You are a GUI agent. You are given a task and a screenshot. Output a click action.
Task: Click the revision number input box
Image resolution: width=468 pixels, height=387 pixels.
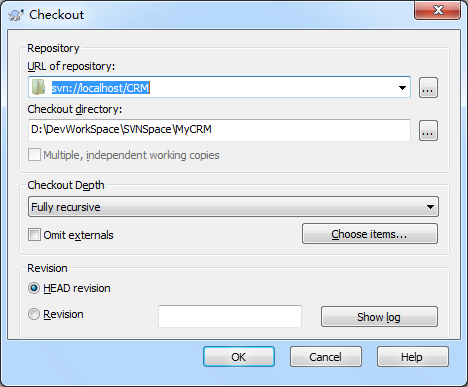(230, 316)
